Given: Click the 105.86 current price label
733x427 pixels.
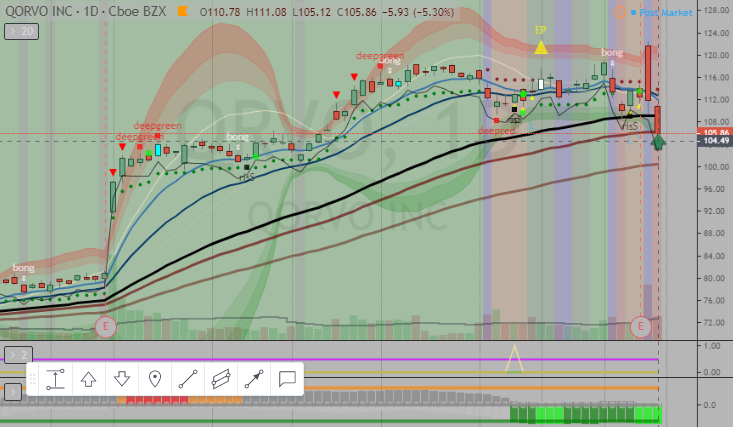Looking at the screenshot, I should click(716, 132).
